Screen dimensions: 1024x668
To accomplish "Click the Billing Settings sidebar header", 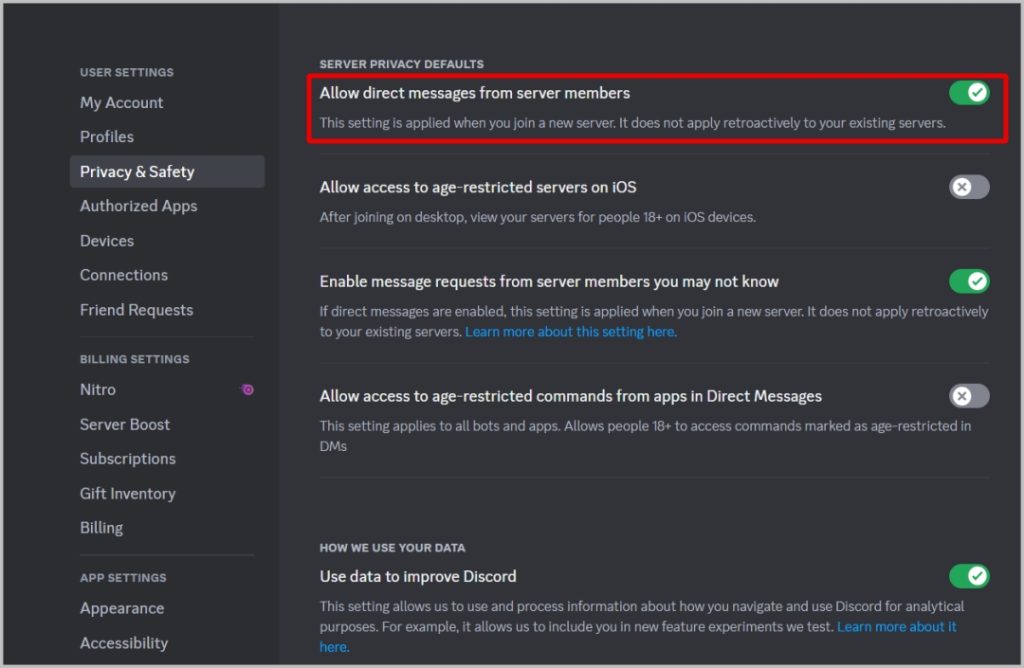I will coord(135,359).
